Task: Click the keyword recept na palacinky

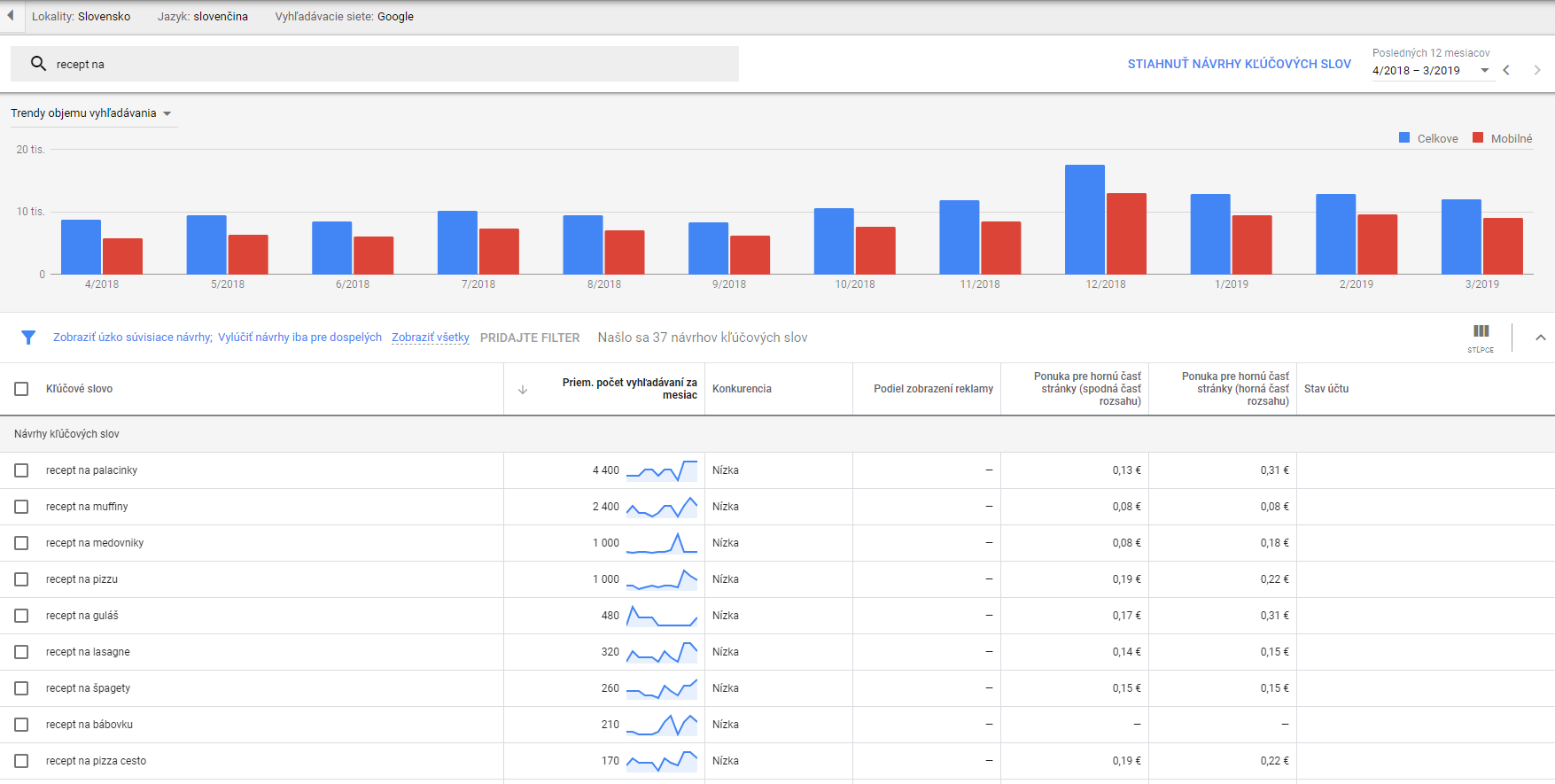Action: (x=91, y=470)
